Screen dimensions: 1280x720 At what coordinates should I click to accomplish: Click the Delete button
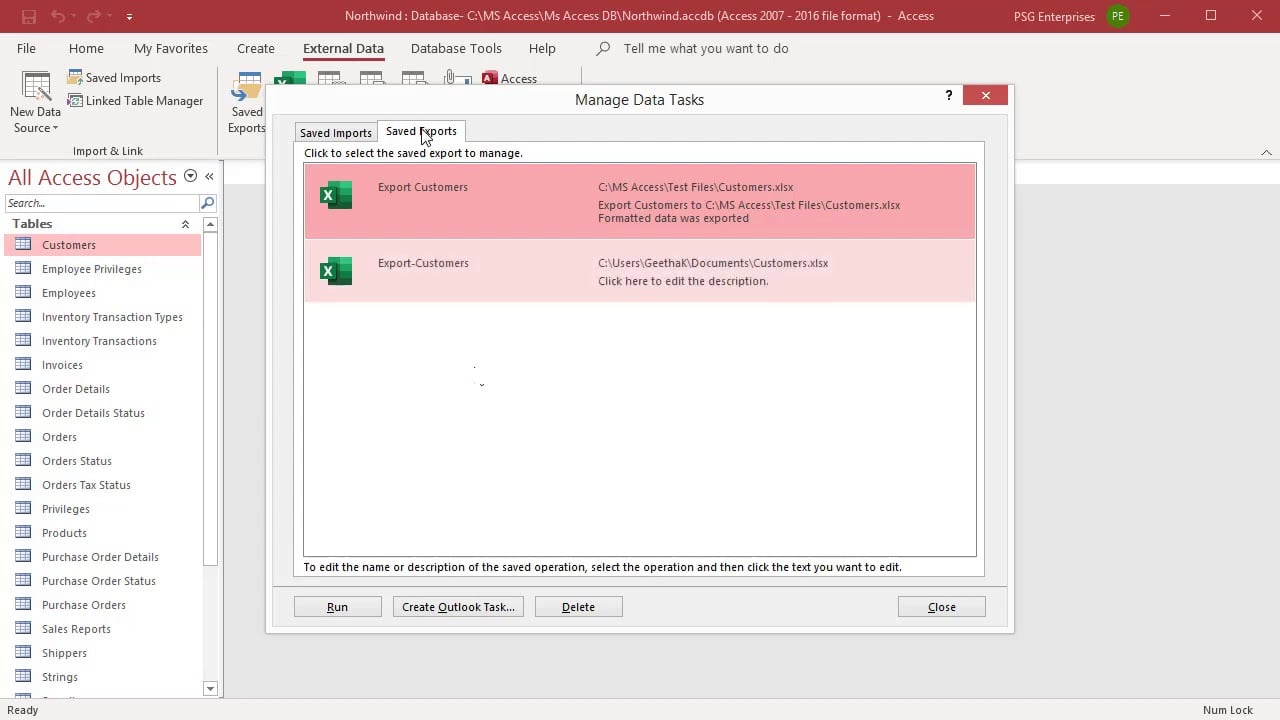(578, 607)
